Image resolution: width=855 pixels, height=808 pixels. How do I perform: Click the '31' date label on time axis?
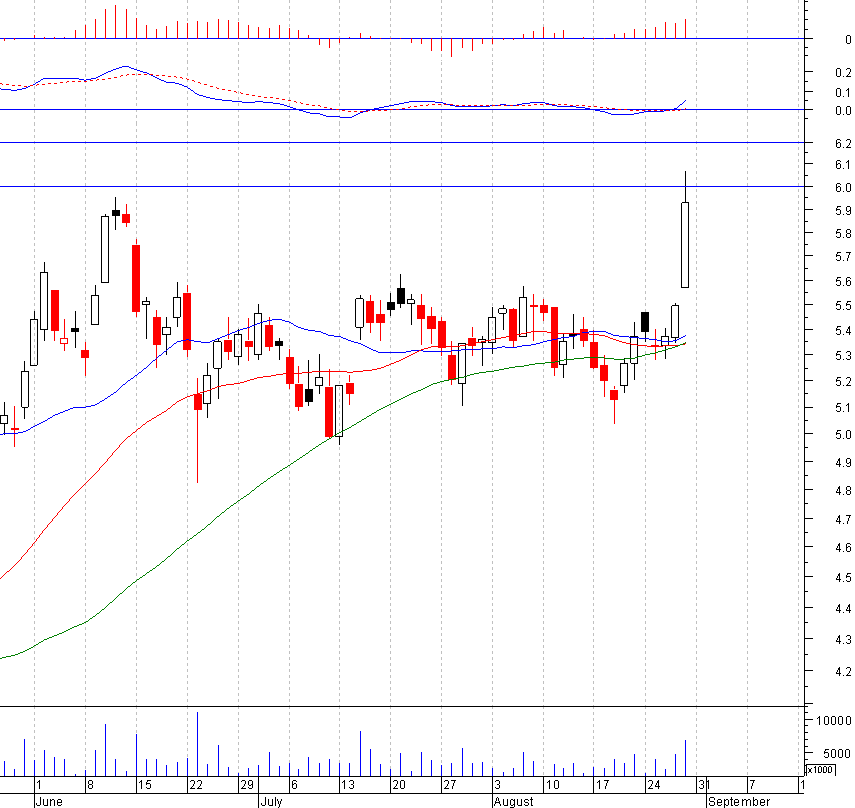704,785
